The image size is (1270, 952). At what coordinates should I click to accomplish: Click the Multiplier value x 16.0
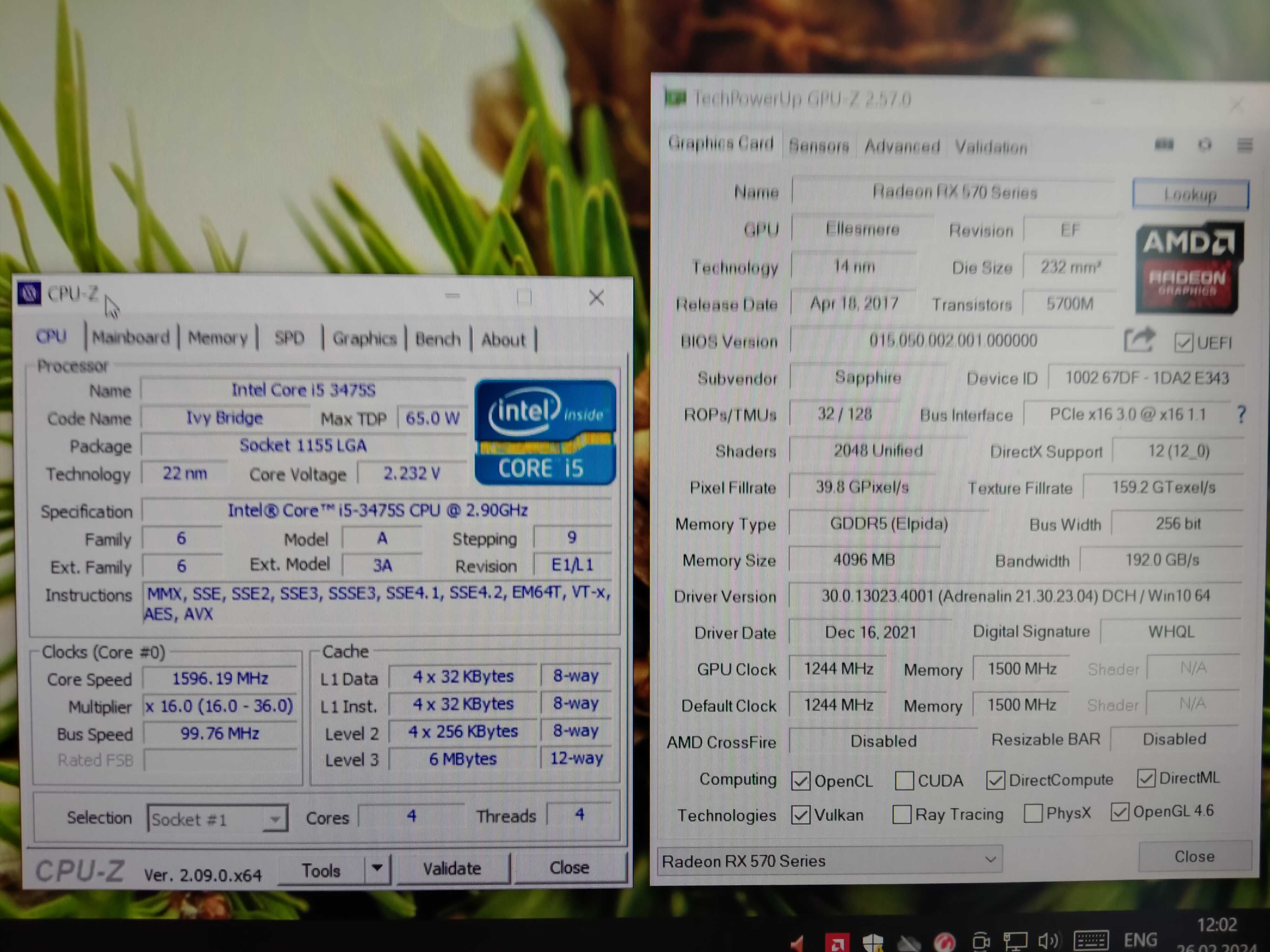click(x=220, y=706)
